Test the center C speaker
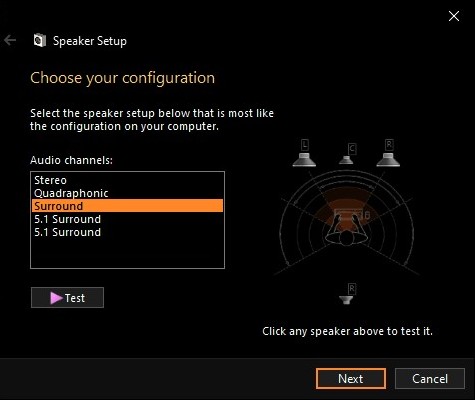The height and width of the screenshot is (400, 475). [x=347, y=154]
